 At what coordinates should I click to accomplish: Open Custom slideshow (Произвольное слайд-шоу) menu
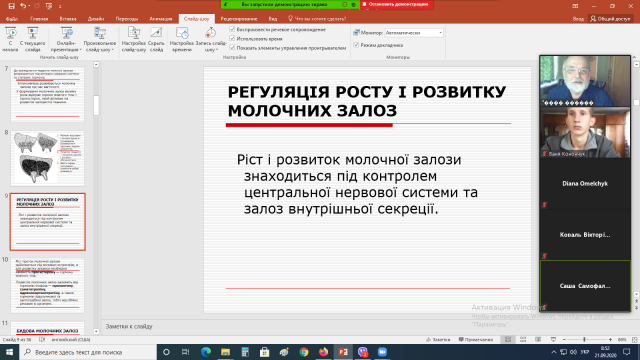[100, 39]
